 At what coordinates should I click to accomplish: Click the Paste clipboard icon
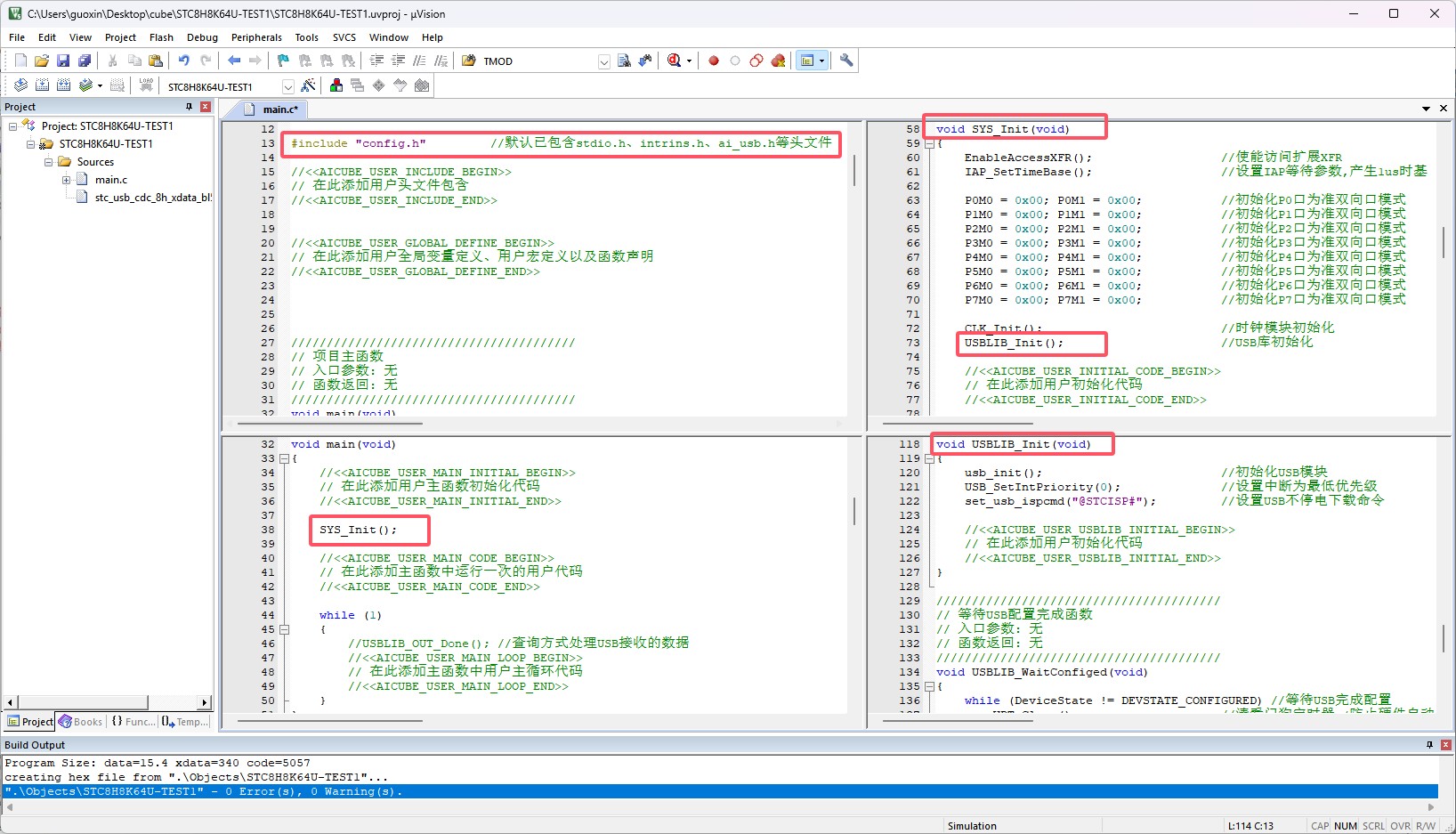(156, 61)
